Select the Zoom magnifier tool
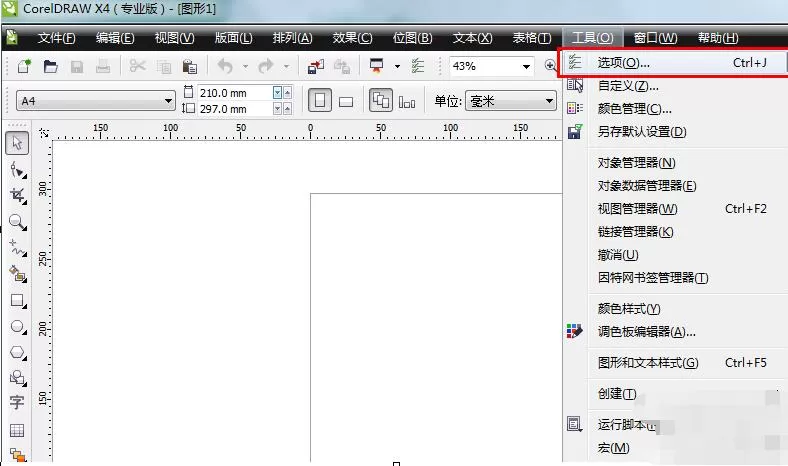 coord(18,222)
